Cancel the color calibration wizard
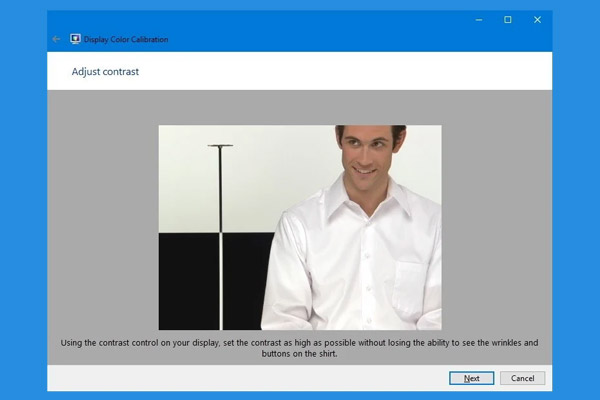Image resolution: width=600 pixels, height=400 pixels. point(522,378)
